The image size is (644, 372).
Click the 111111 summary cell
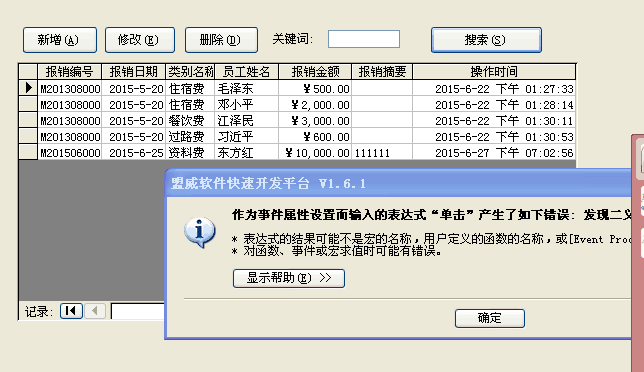coord(382,152)
